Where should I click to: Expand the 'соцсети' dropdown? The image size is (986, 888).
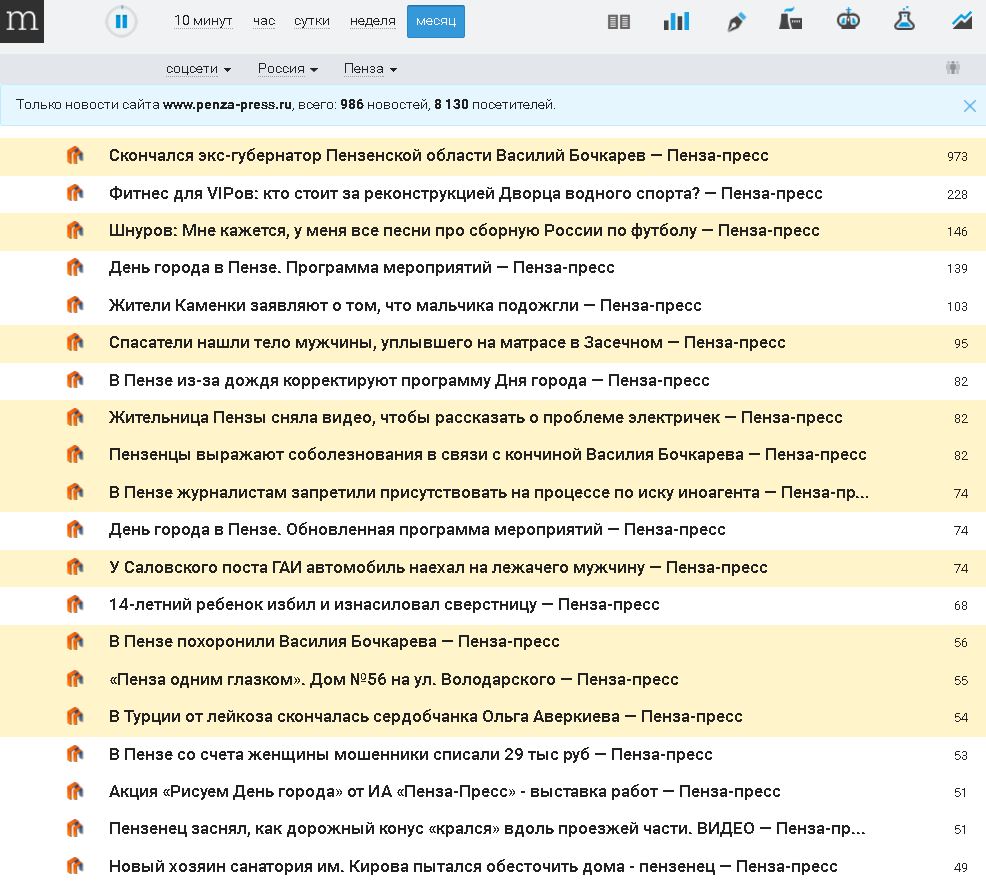pyautogui.click(x=198, y=69)
